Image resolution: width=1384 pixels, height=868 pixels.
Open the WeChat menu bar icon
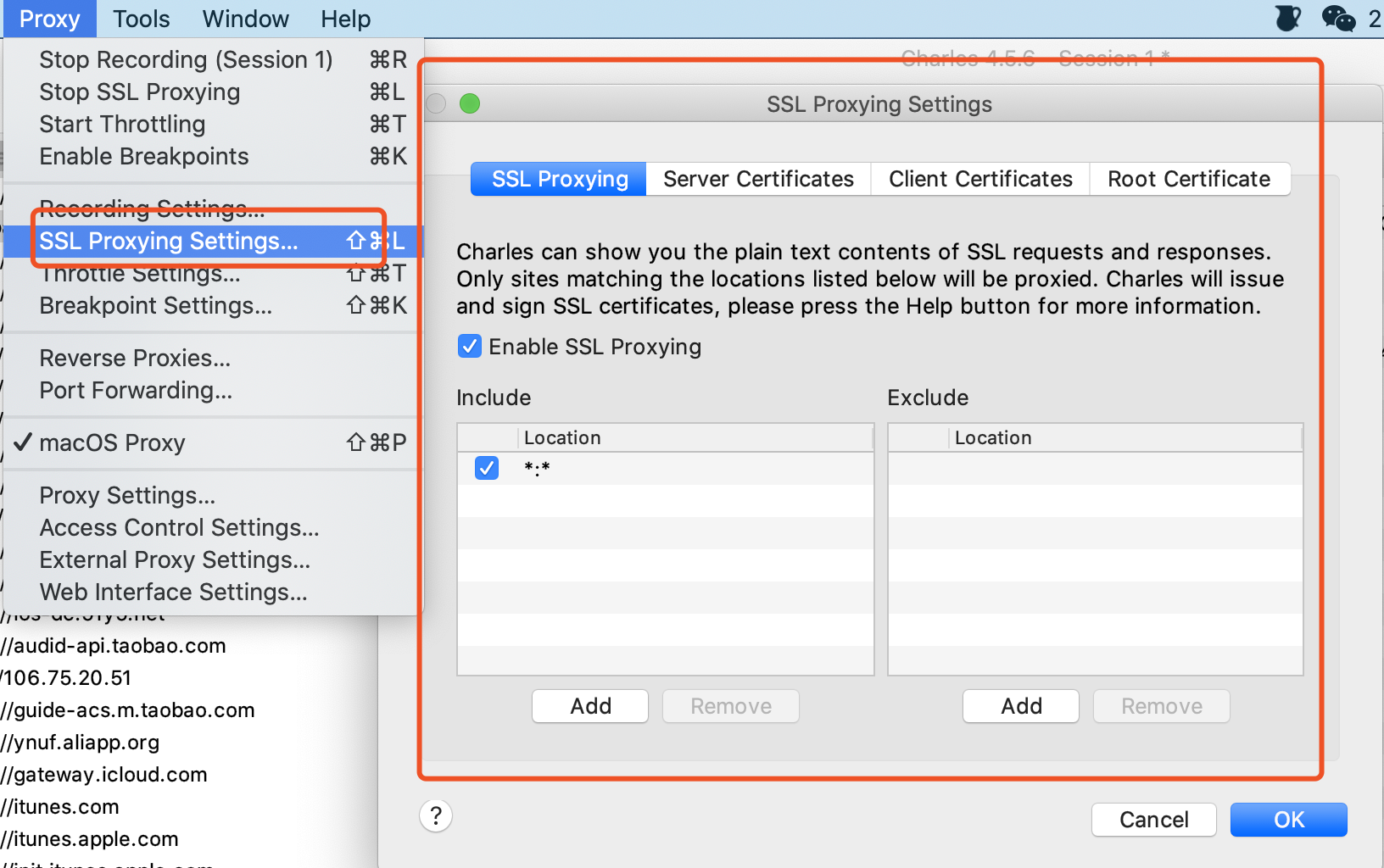click(x=1338, y=18)
